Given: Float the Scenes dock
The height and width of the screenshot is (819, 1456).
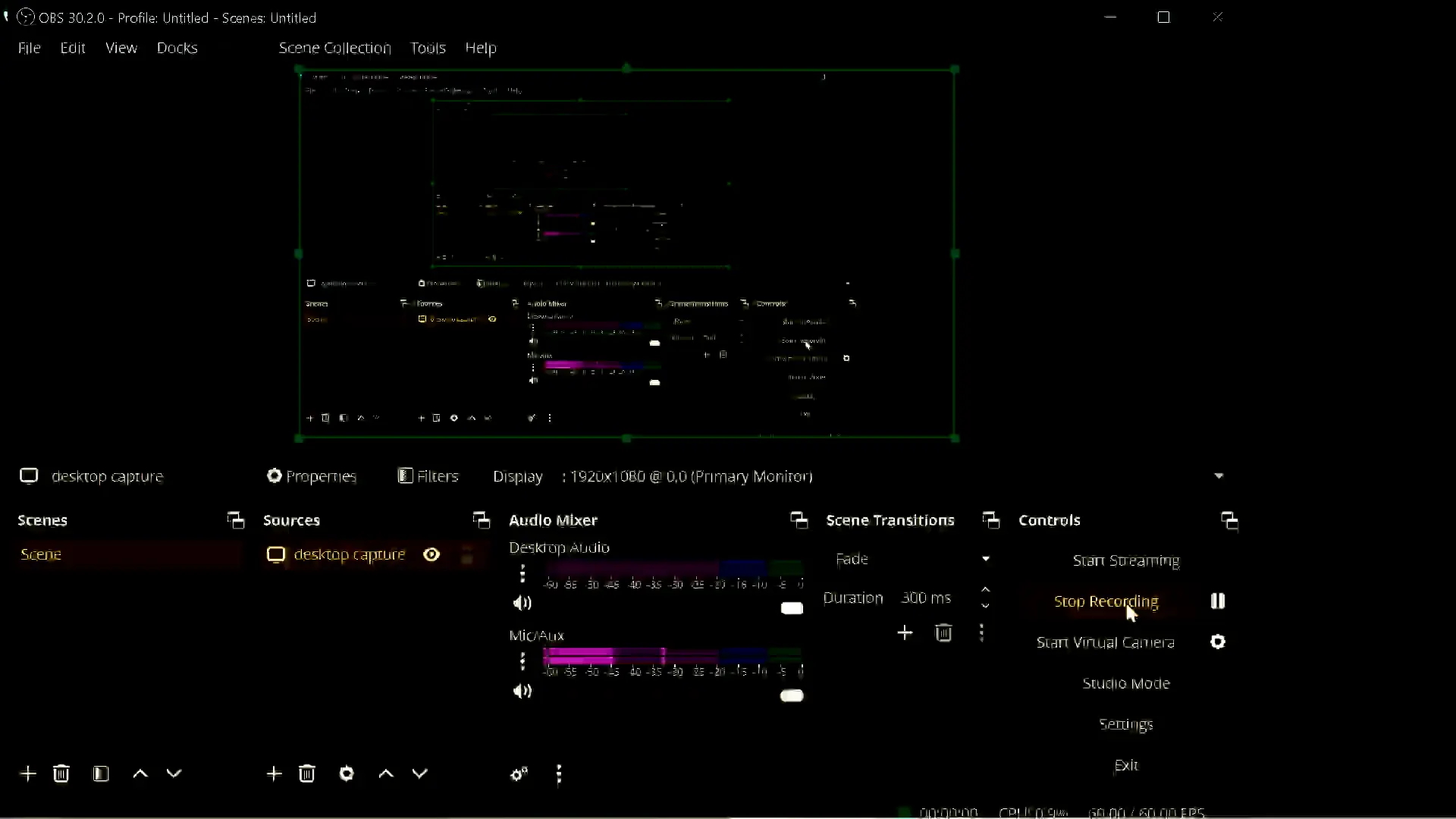Looking at the screenshot, I should (x=236, y=520).
